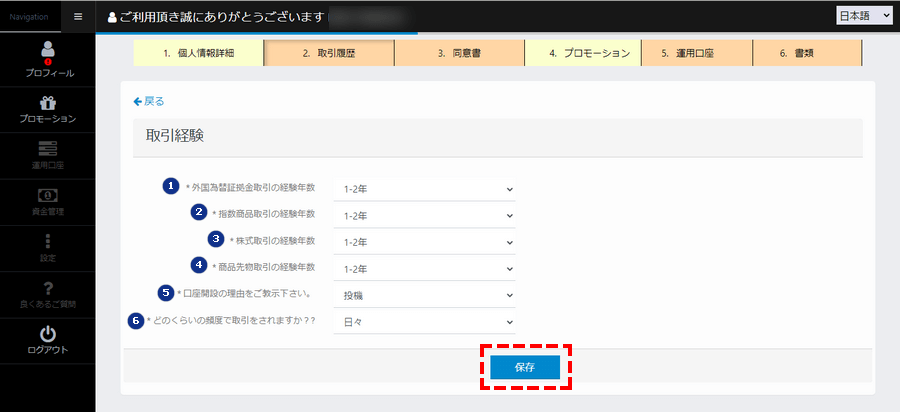Select the Navigation tab label
The image size is (900, 412).
tap(29, 17)
